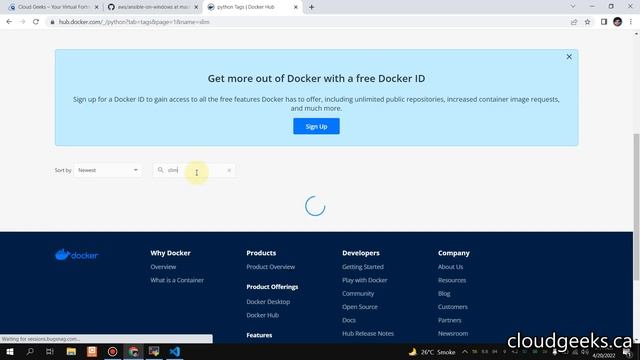Open Docs footer link

(x=349, y=320)
